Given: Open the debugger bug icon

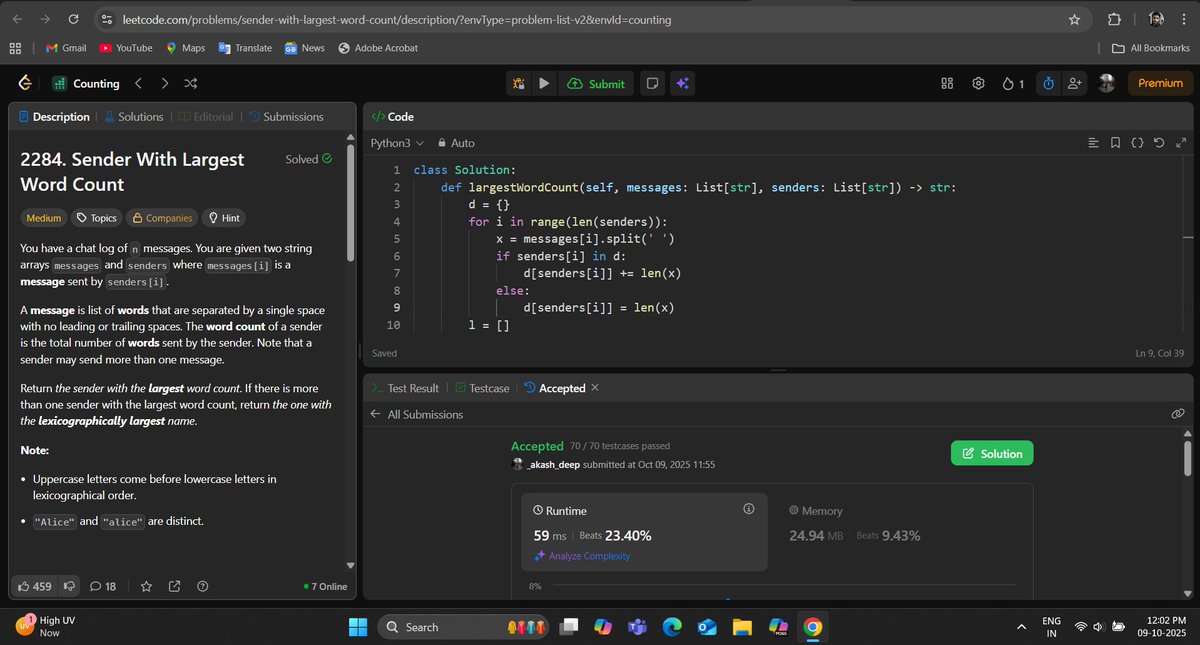Looking at the screenshot, I should [519, 84].
